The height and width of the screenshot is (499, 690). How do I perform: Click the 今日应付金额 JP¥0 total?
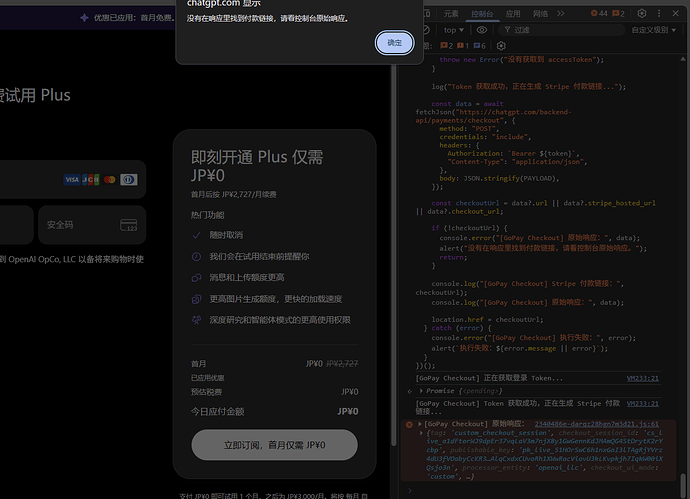[x=348, y=411]
